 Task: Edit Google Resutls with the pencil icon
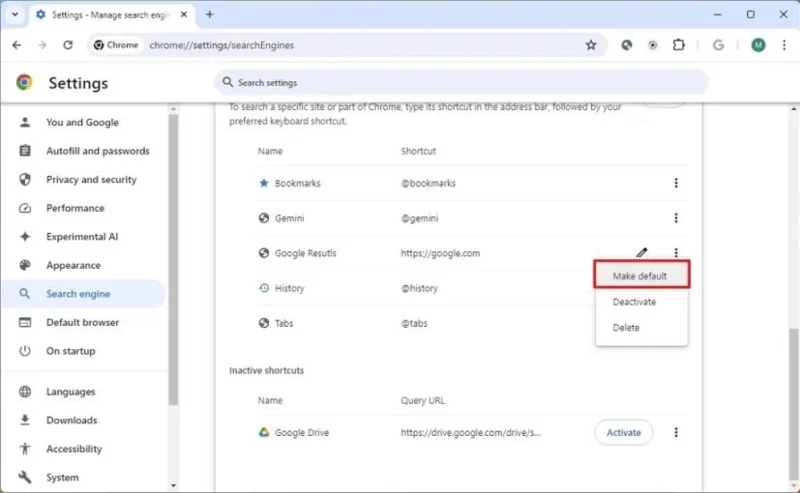point(641,252)
